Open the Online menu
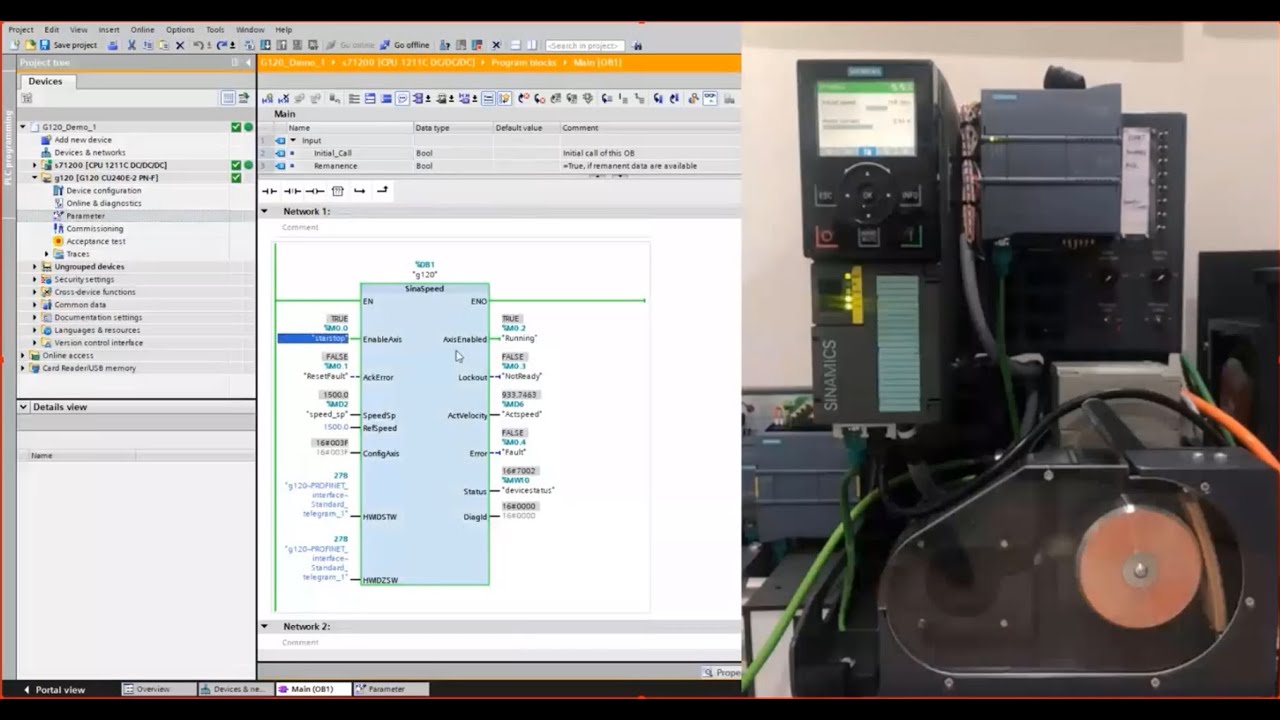Viewport: 1280px width, 720px height. click(143, 30)
